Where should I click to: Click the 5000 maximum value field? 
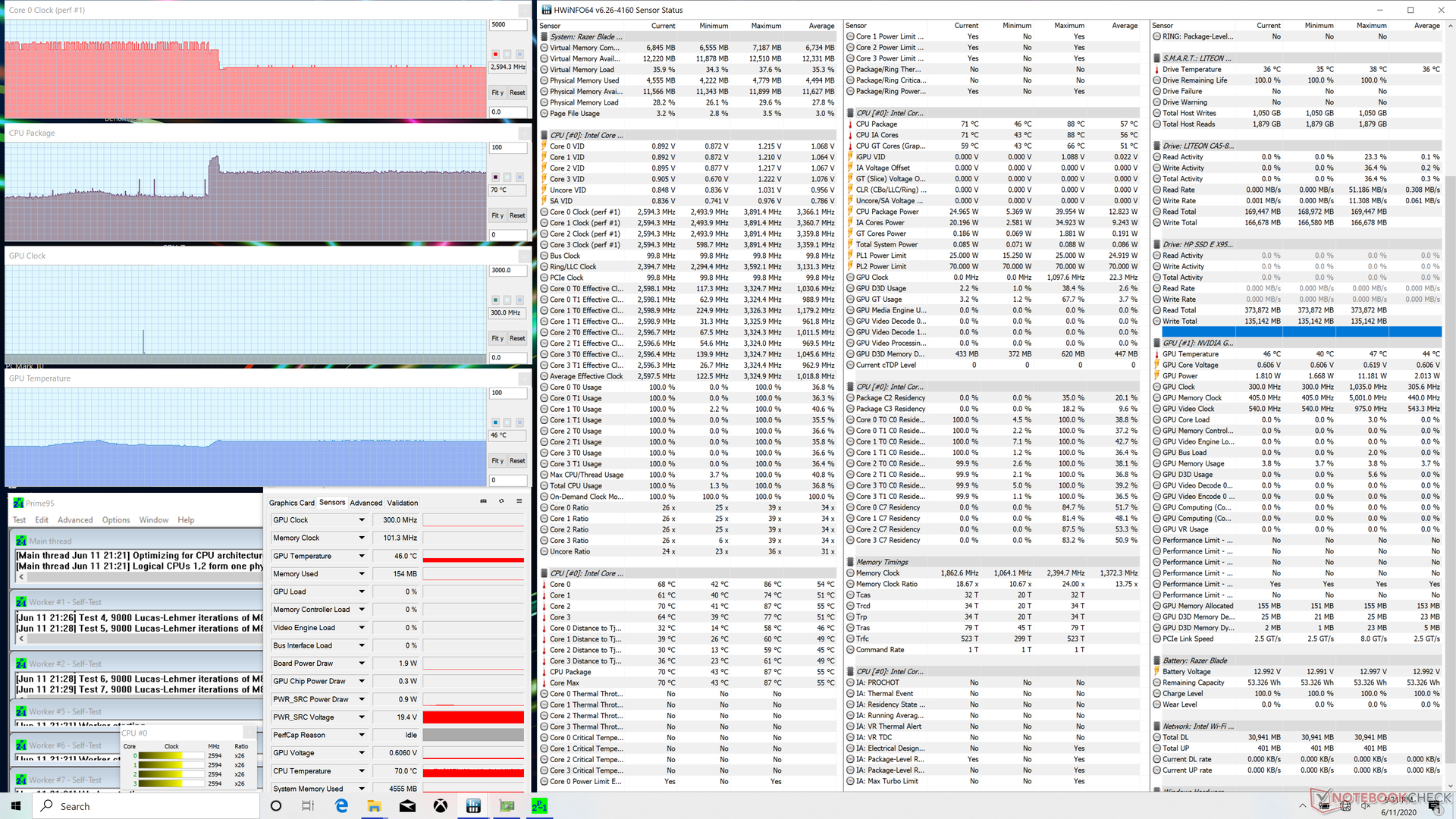507,24
